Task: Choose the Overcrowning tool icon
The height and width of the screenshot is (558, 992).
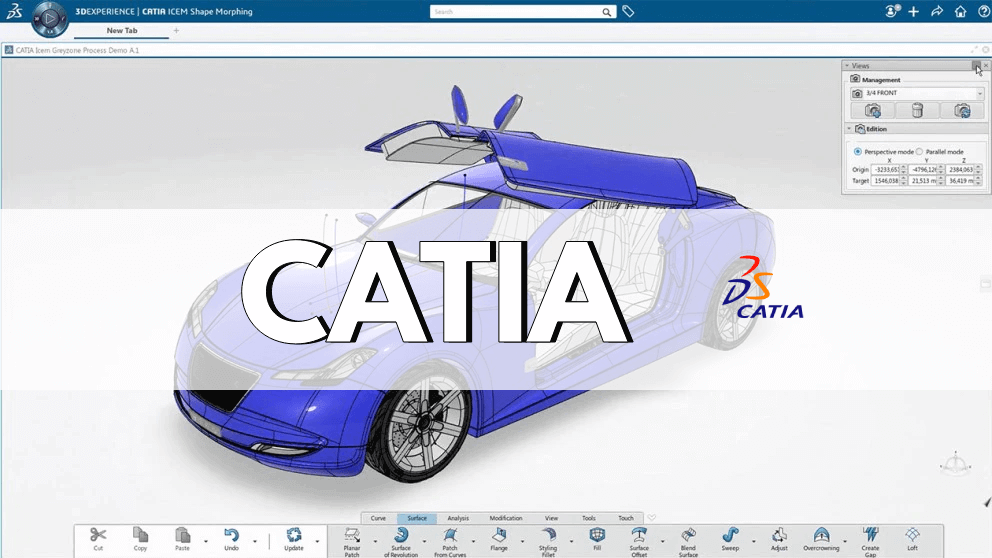Action: pos(821,536)
